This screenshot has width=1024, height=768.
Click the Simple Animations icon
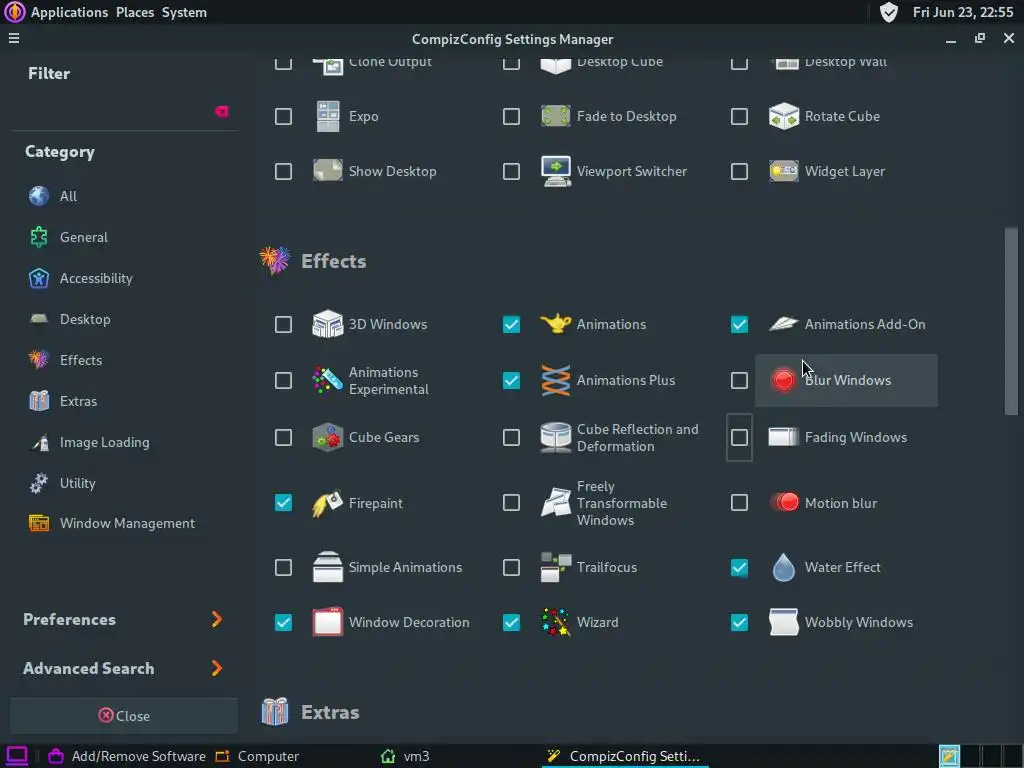click(x=327, y=567)
